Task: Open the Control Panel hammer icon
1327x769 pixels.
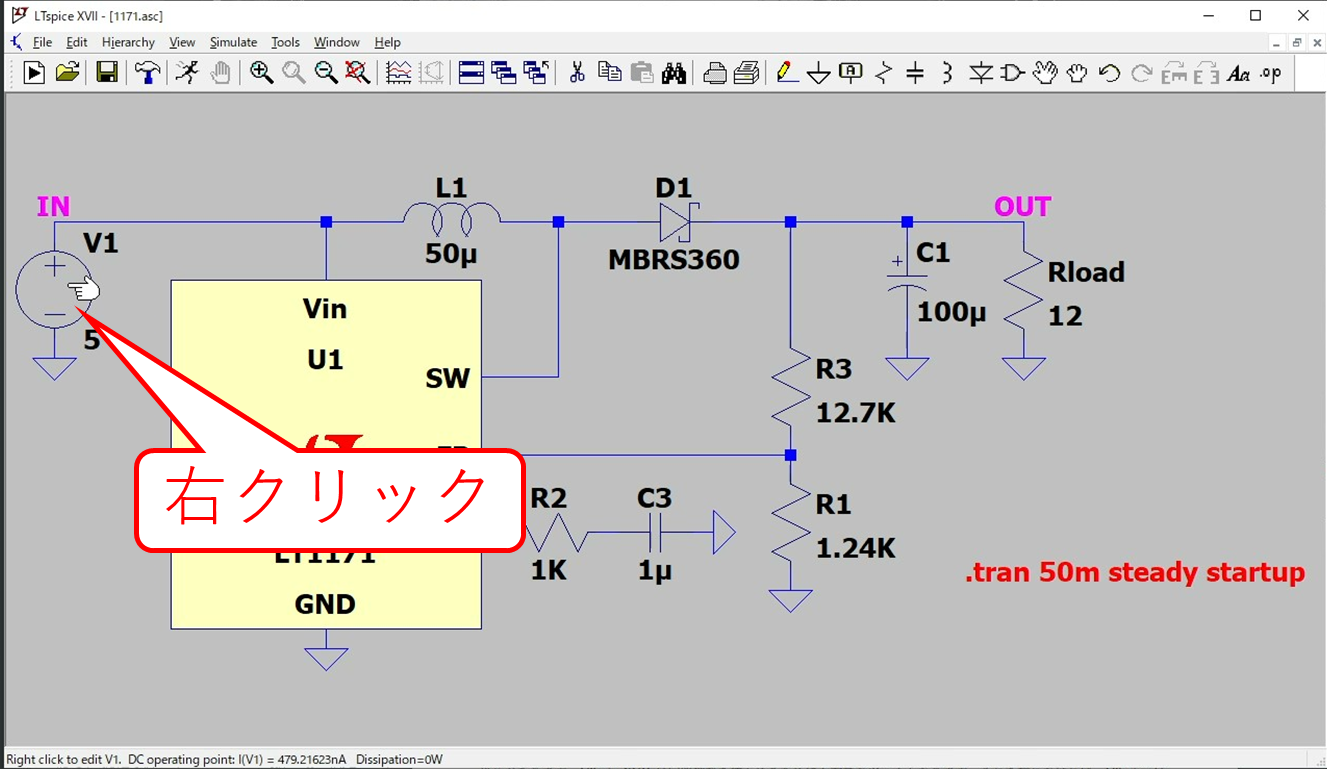Action: (148, 72)
